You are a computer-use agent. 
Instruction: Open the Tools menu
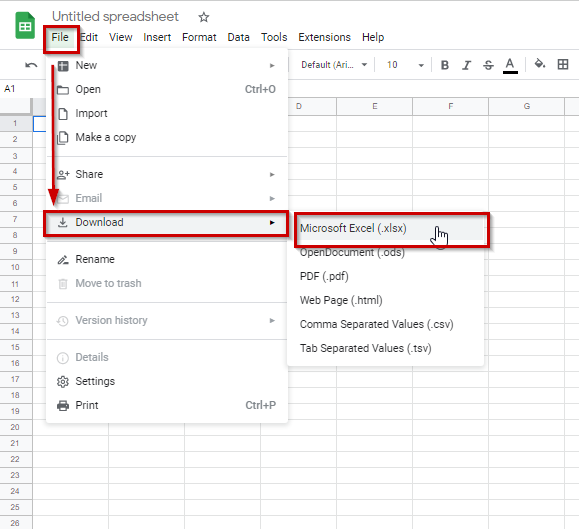[x=274, y=37]
